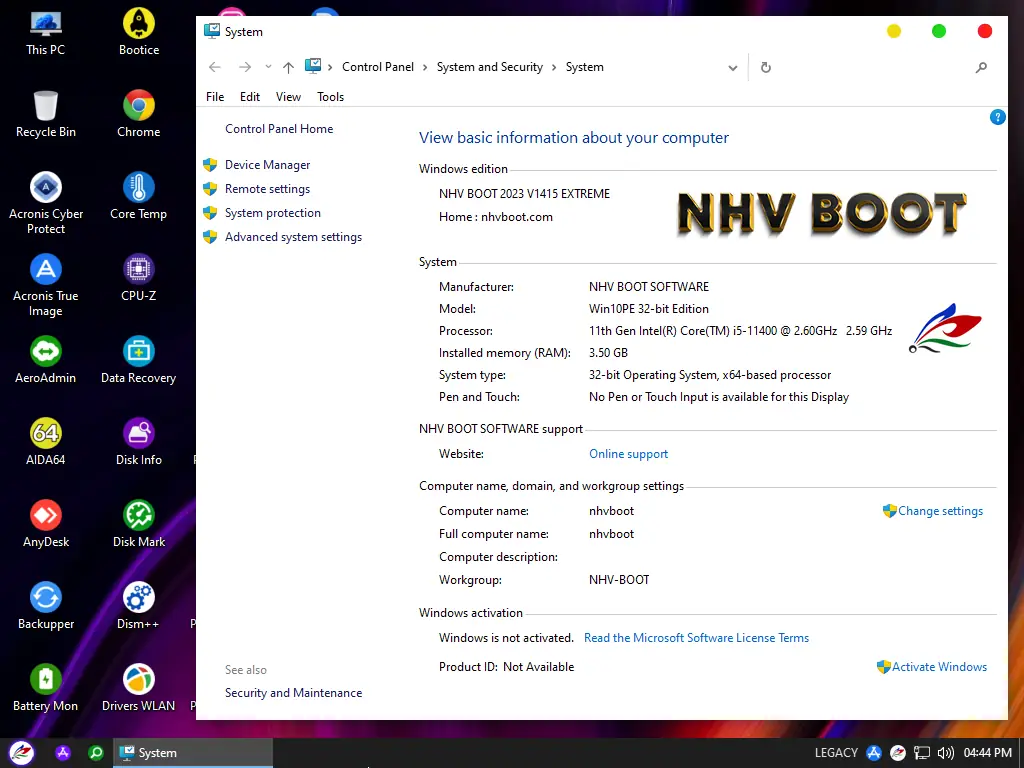Open Battery Mon desktop shortcut

46,688
